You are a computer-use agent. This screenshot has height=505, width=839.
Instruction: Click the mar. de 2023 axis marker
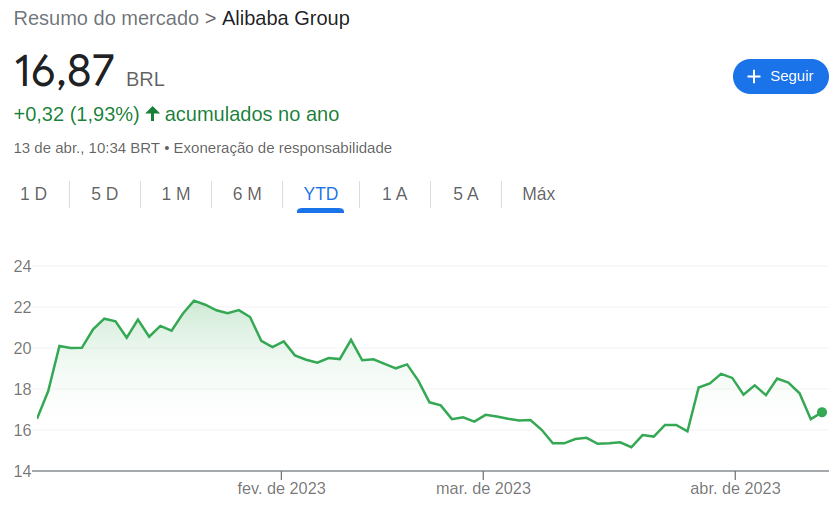pyautogui.click(x=483, y=488)
